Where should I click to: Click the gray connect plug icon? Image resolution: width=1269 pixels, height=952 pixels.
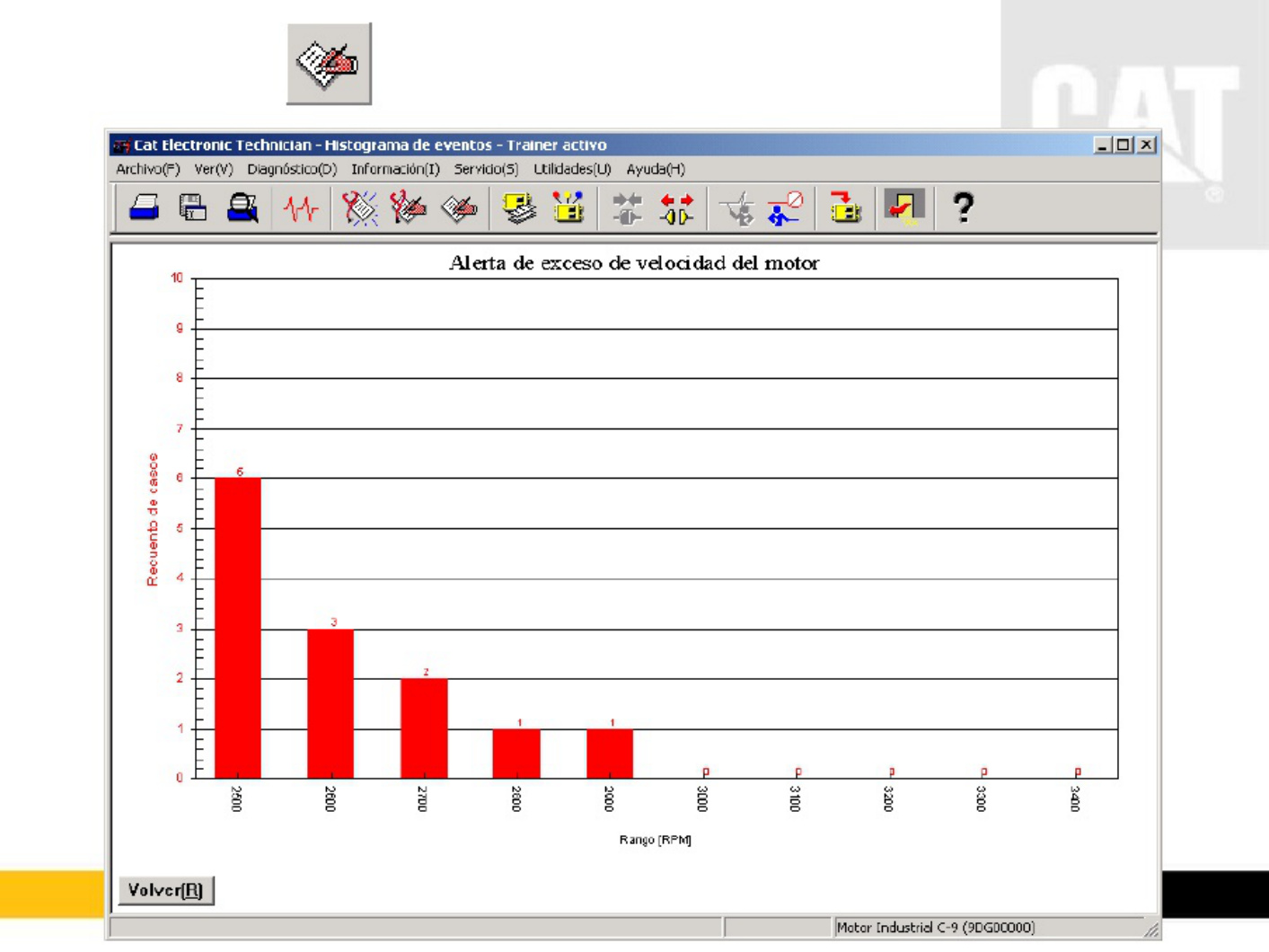627,209
